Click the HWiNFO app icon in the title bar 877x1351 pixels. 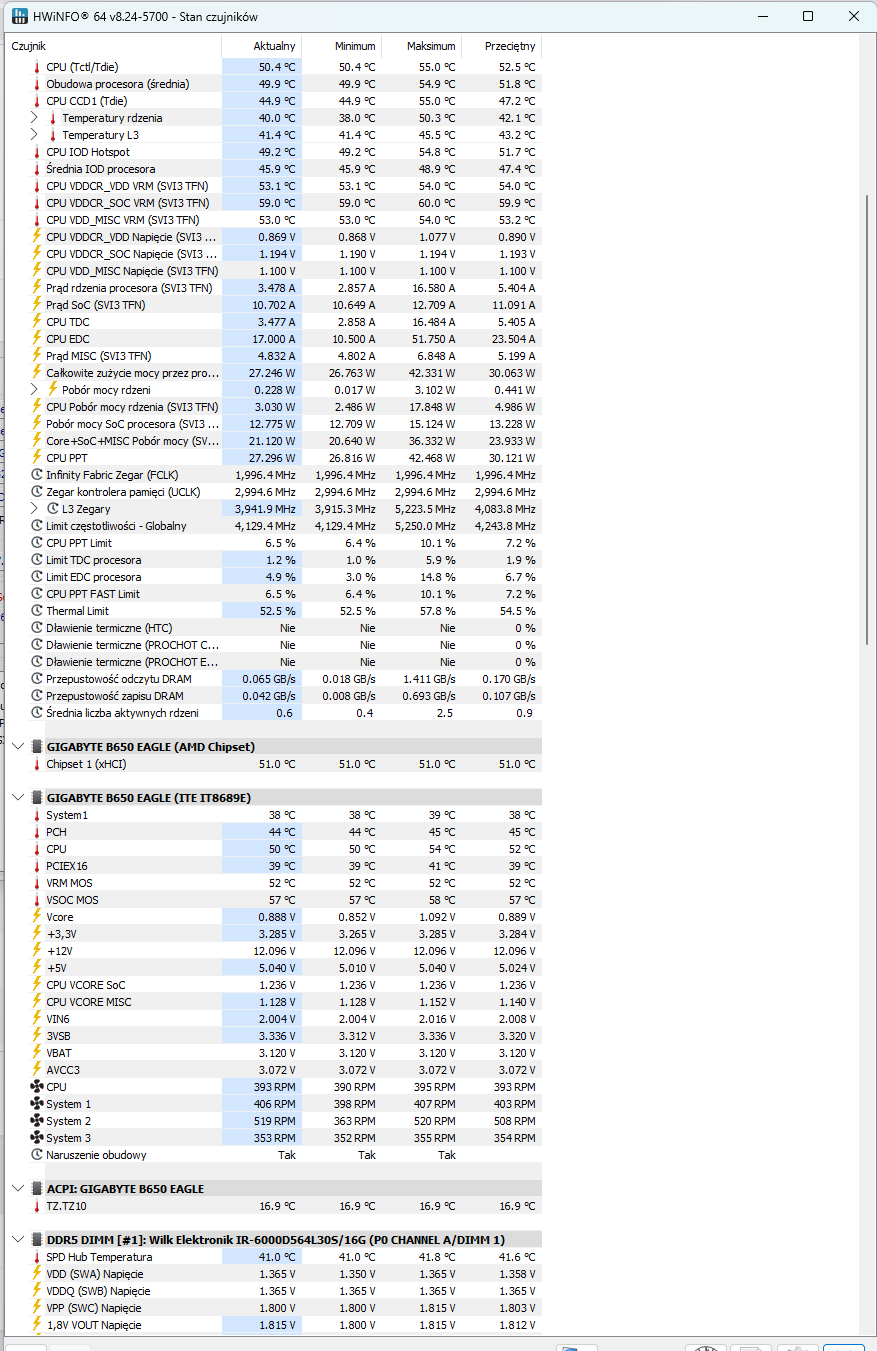(x=18, y=16)
